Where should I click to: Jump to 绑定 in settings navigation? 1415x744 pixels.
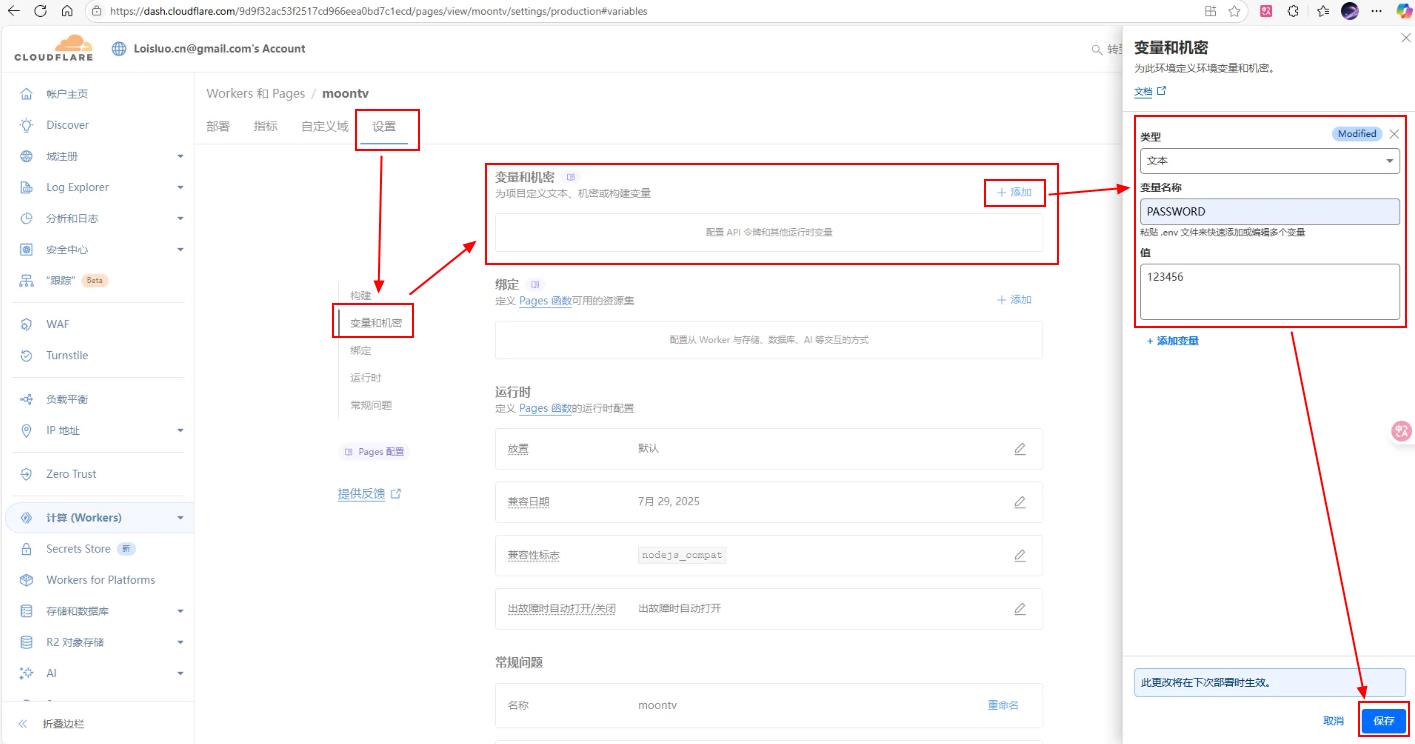tap(361, 351)
